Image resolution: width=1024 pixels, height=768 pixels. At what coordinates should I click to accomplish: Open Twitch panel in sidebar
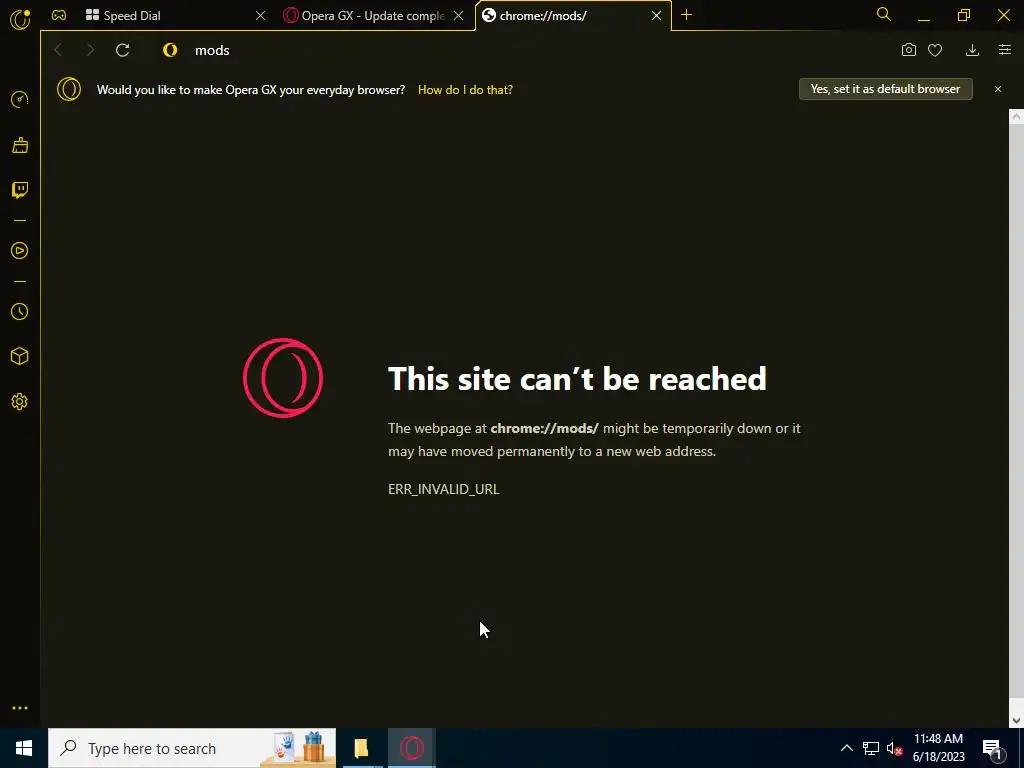[x=20, y=190]
